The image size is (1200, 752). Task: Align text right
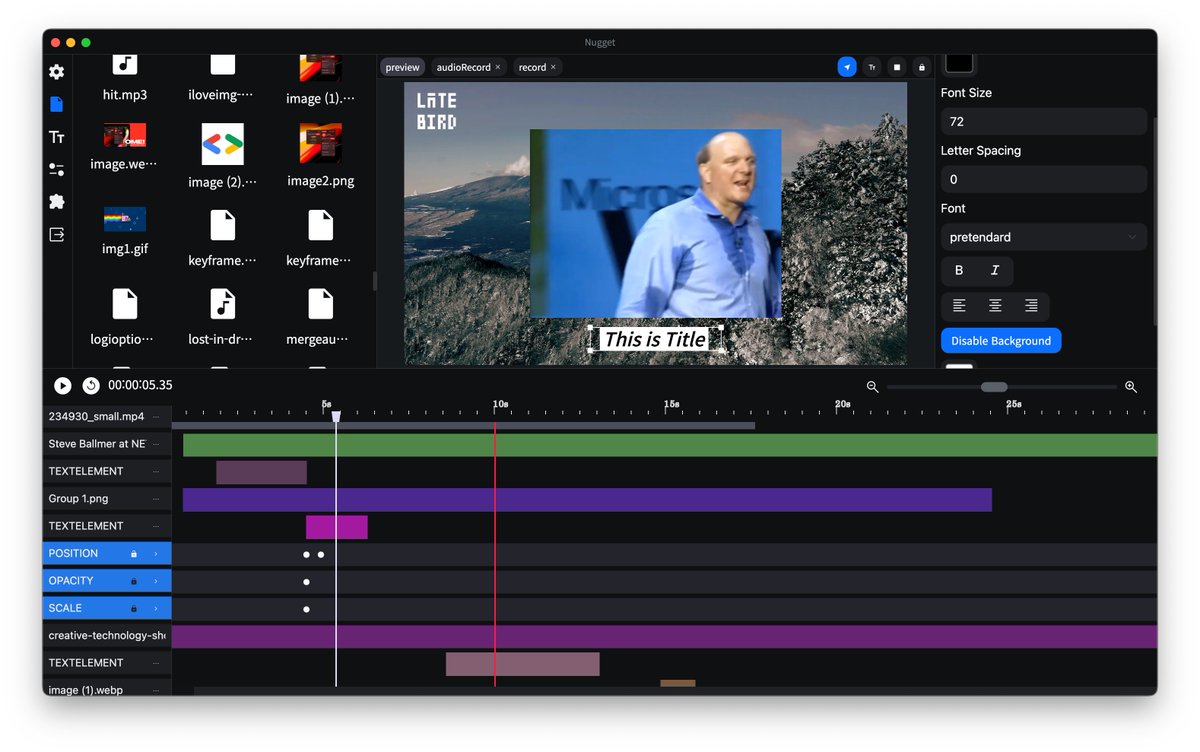[1031, 306]
